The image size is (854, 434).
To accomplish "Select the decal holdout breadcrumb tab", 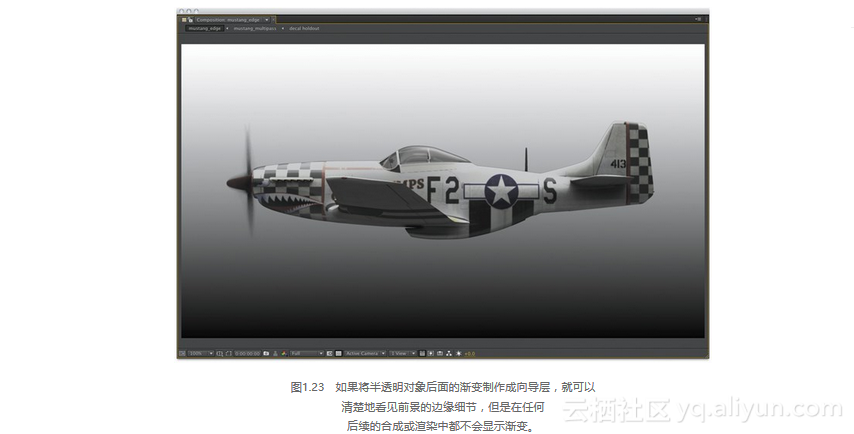I will [x=304, y=28].
